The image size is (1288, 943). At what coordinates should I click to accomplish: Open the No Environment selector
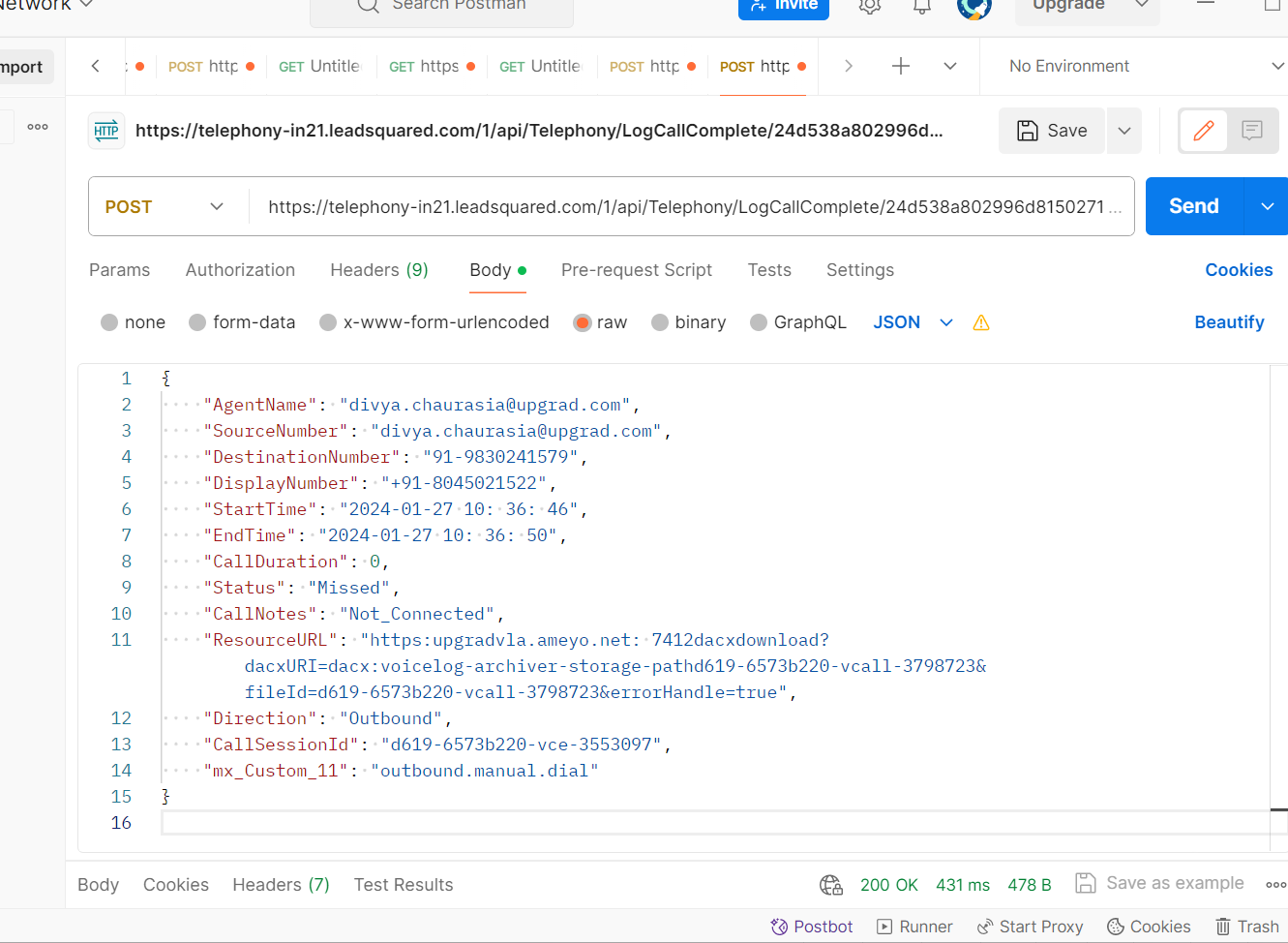[x=1145, y=66]
